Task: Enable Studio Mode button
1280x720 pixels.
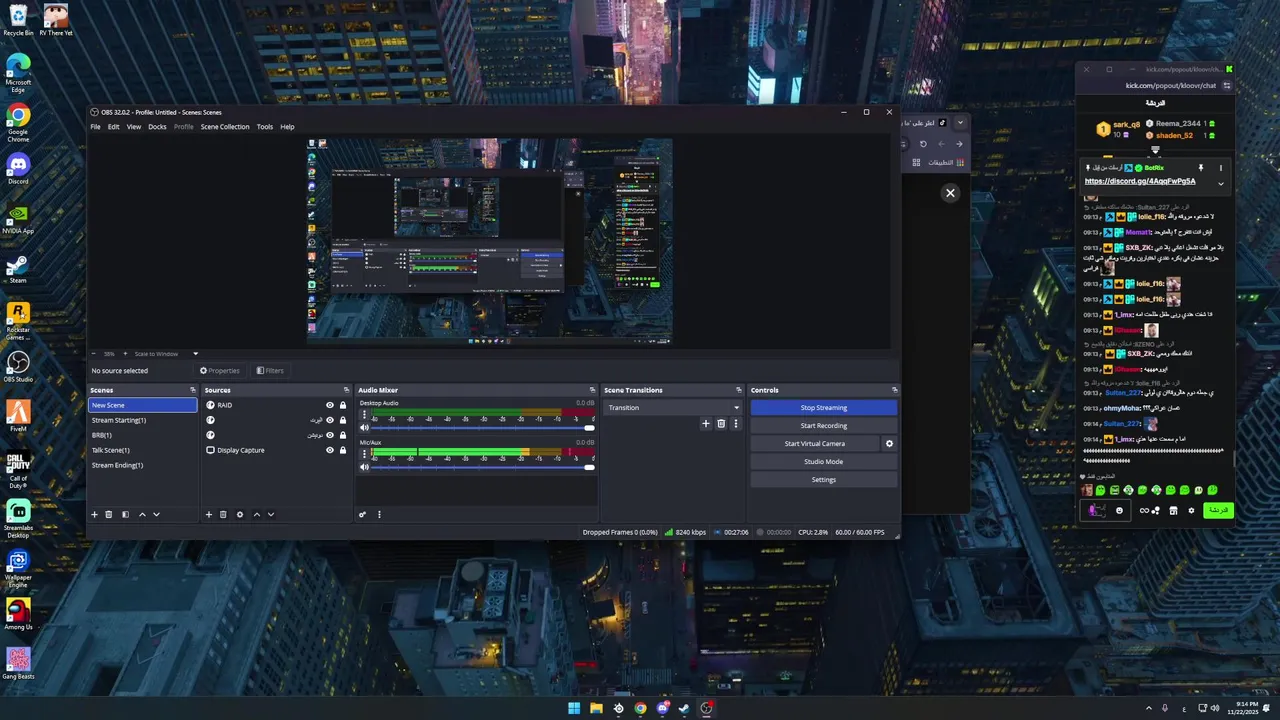Action: 823,461
